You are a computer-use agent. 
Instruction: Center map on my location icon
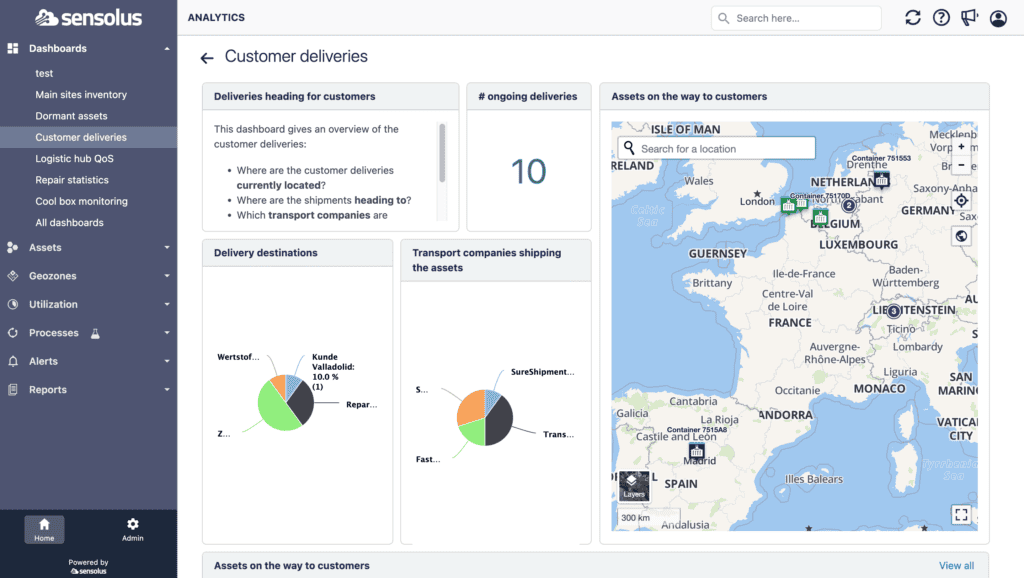(961, 201)
